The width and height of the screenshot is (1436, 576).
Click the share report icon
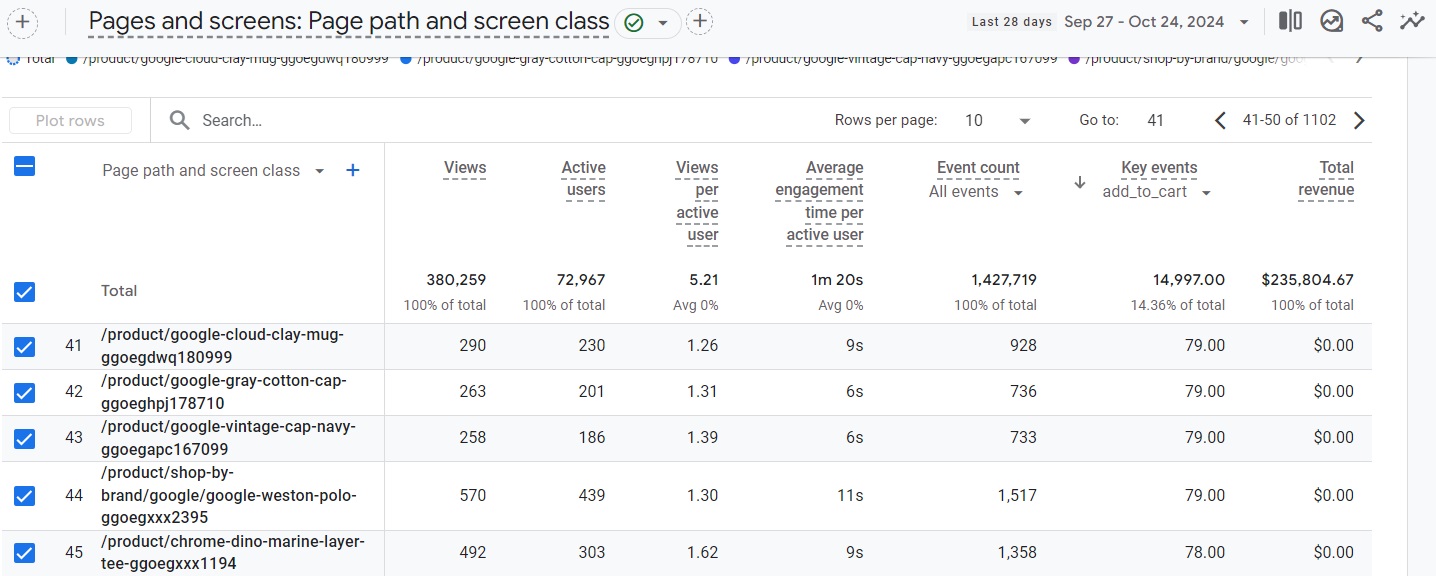coord(1372,21)
